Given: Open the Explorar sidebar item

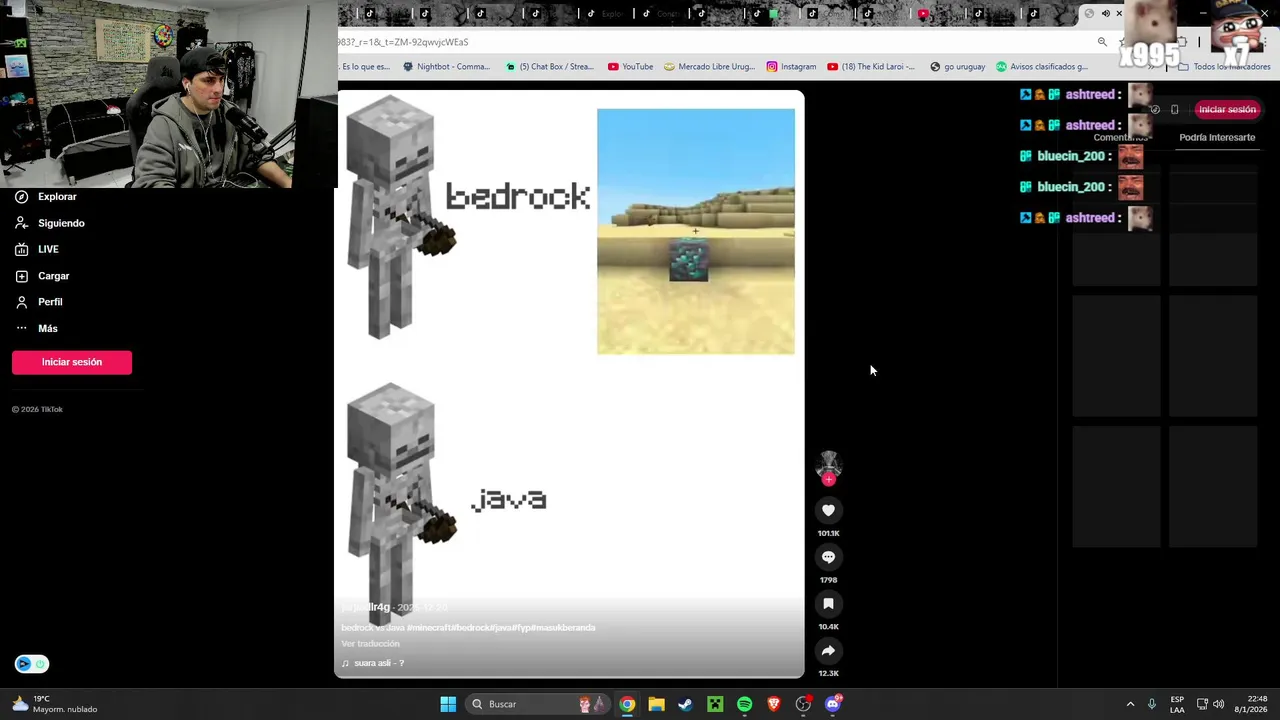Looking at the screenshot, I should (46, 197).
